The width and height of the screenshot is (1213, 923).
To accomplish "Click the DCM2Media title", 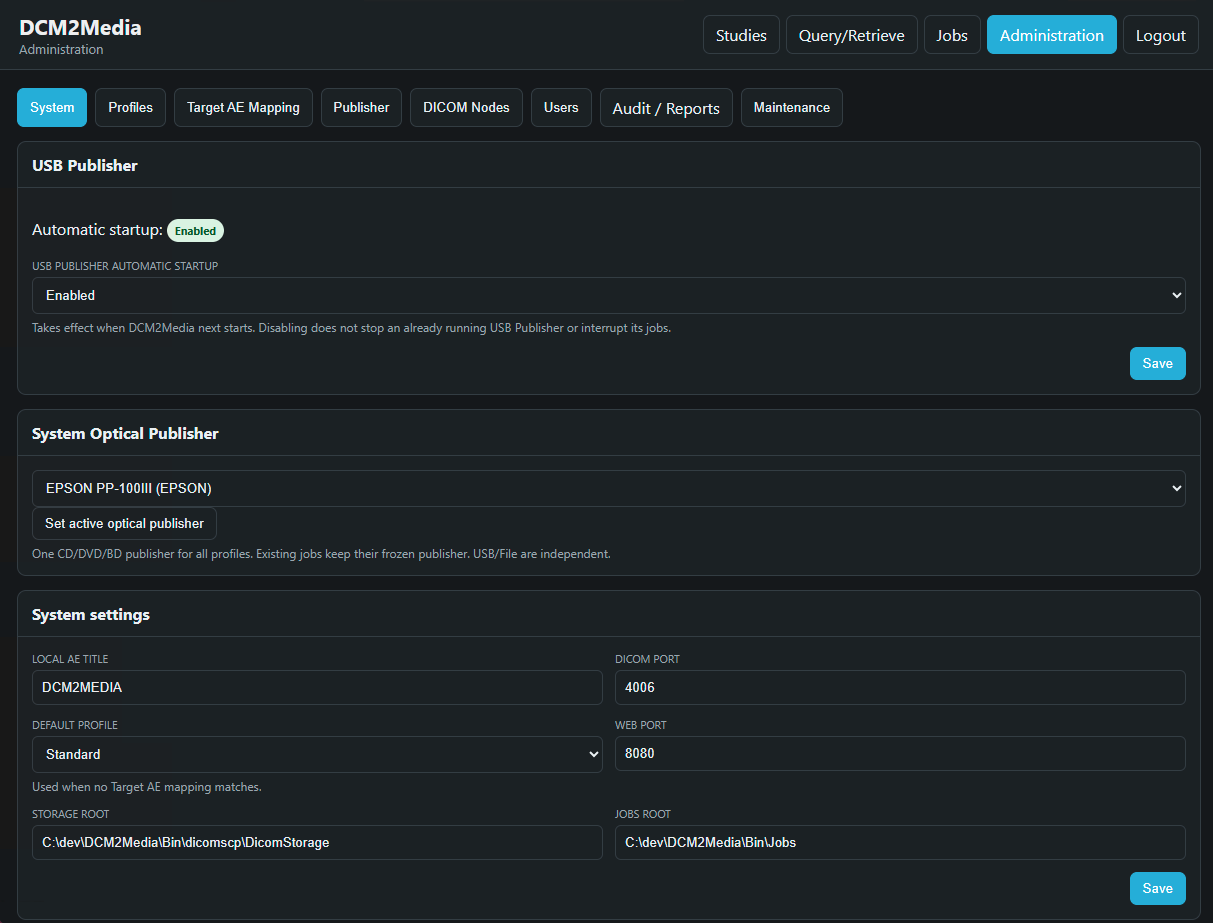I will coord(80,27).
